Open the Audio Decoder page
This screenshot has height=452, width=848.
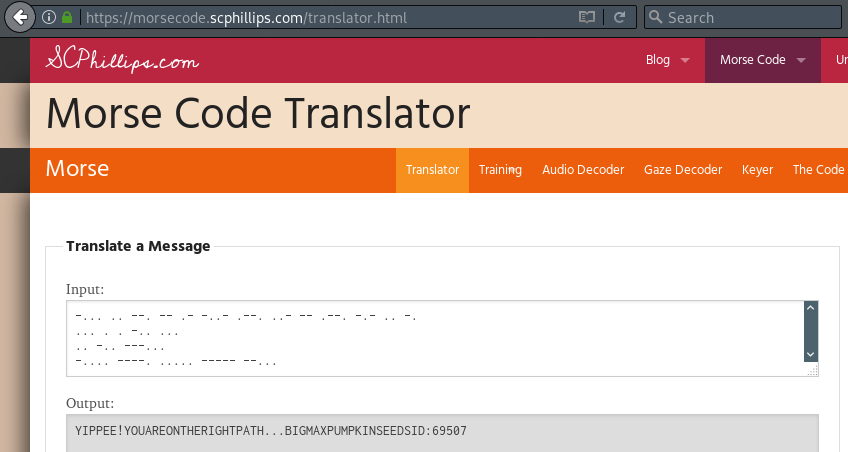(583, 170)
